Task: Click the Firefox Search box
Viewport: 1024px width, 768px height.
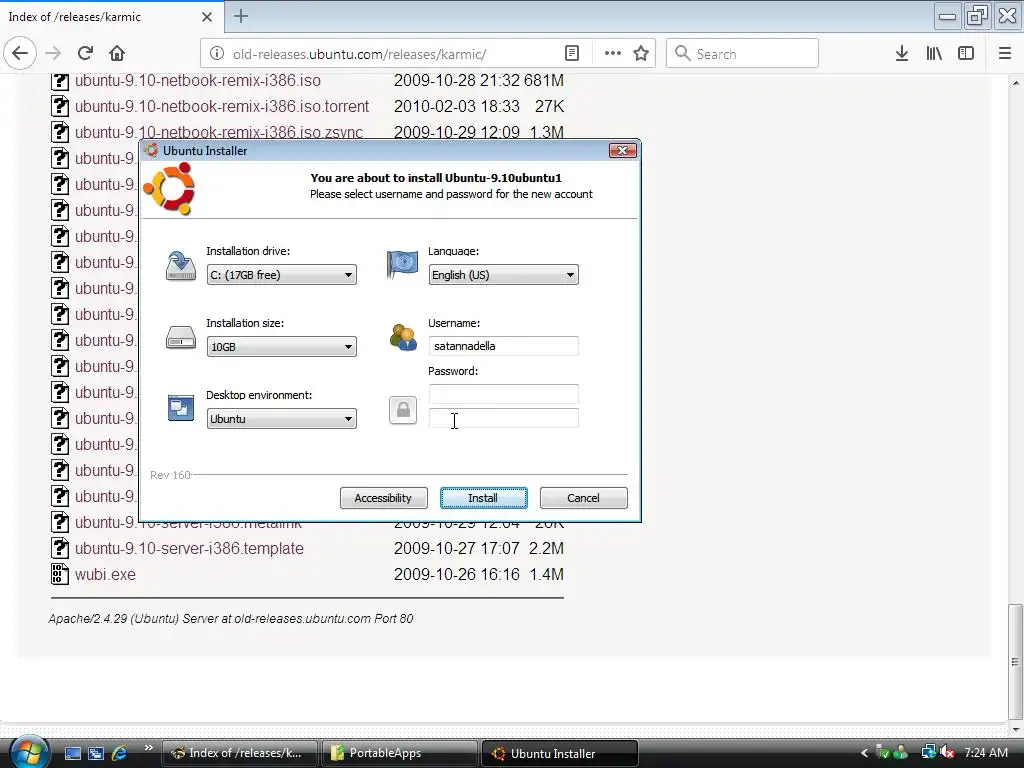Action: tap(743, 54)
